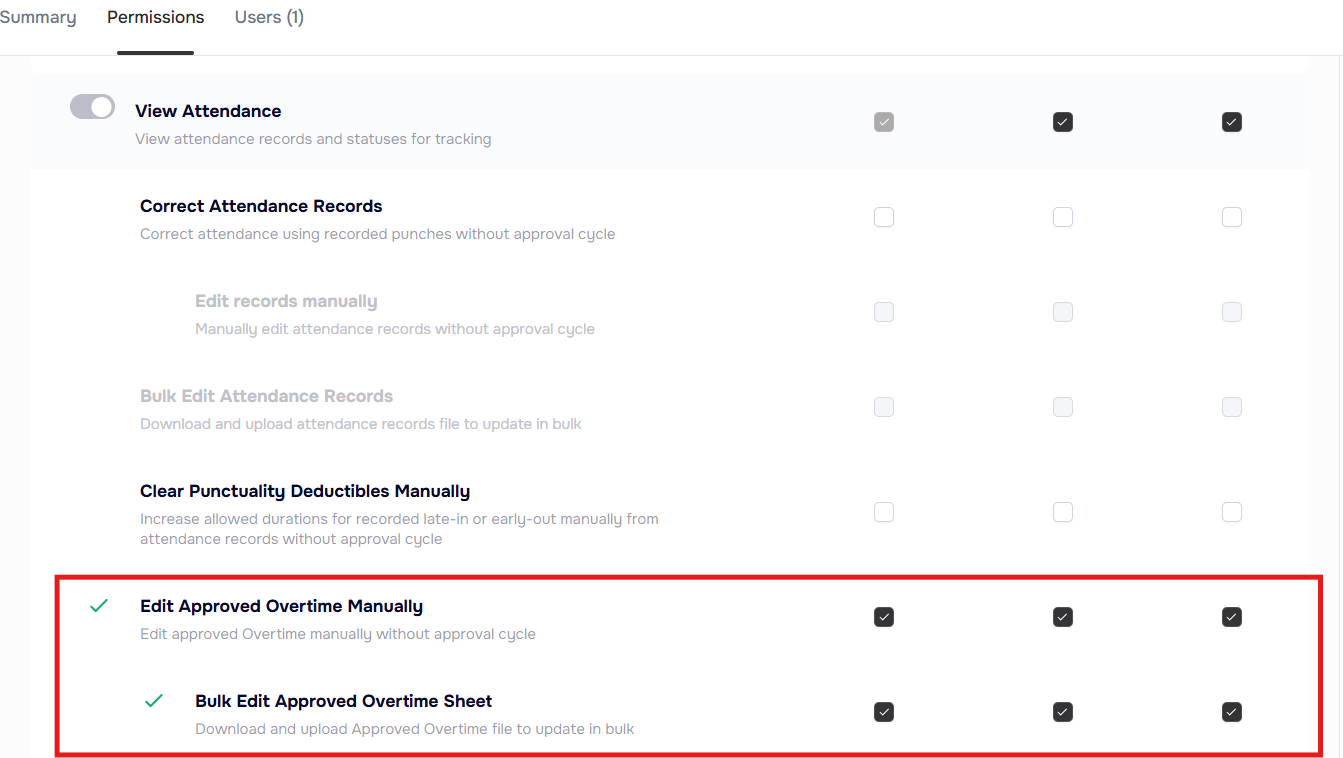Select the Permissions tab

[x=155, y=17]
